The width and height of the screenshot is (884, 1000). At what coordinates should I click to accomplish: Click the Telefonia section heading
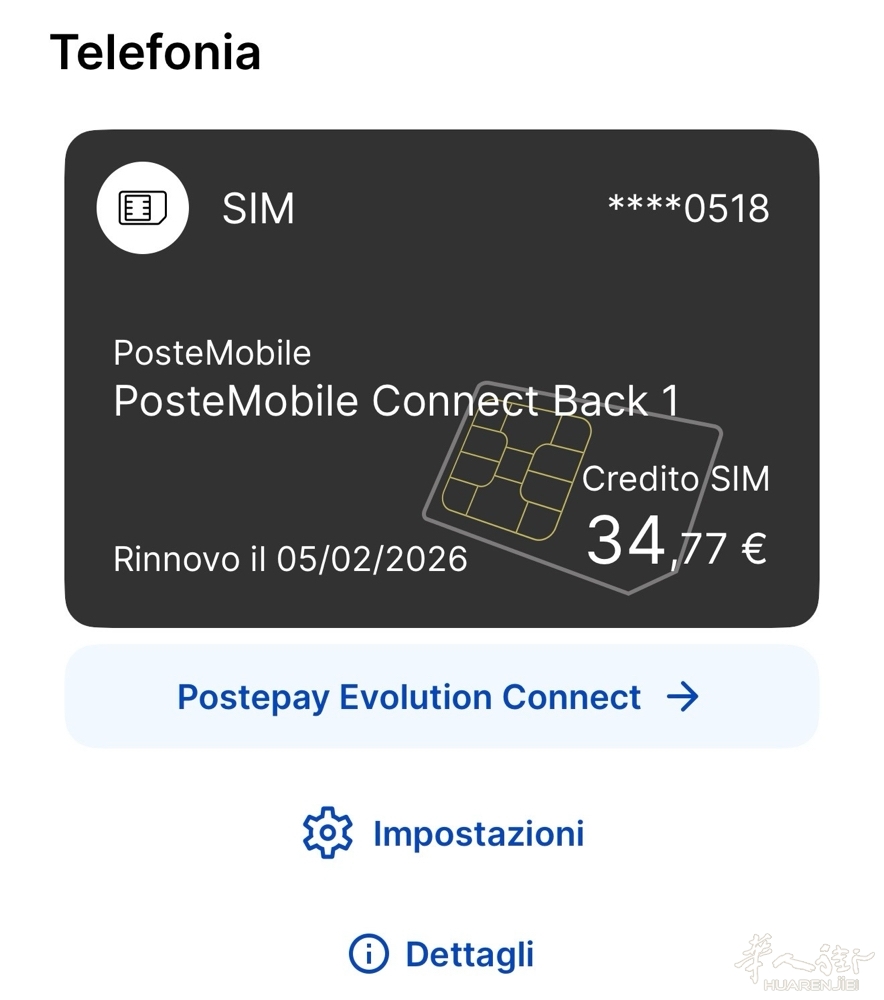tap(155, 52)
